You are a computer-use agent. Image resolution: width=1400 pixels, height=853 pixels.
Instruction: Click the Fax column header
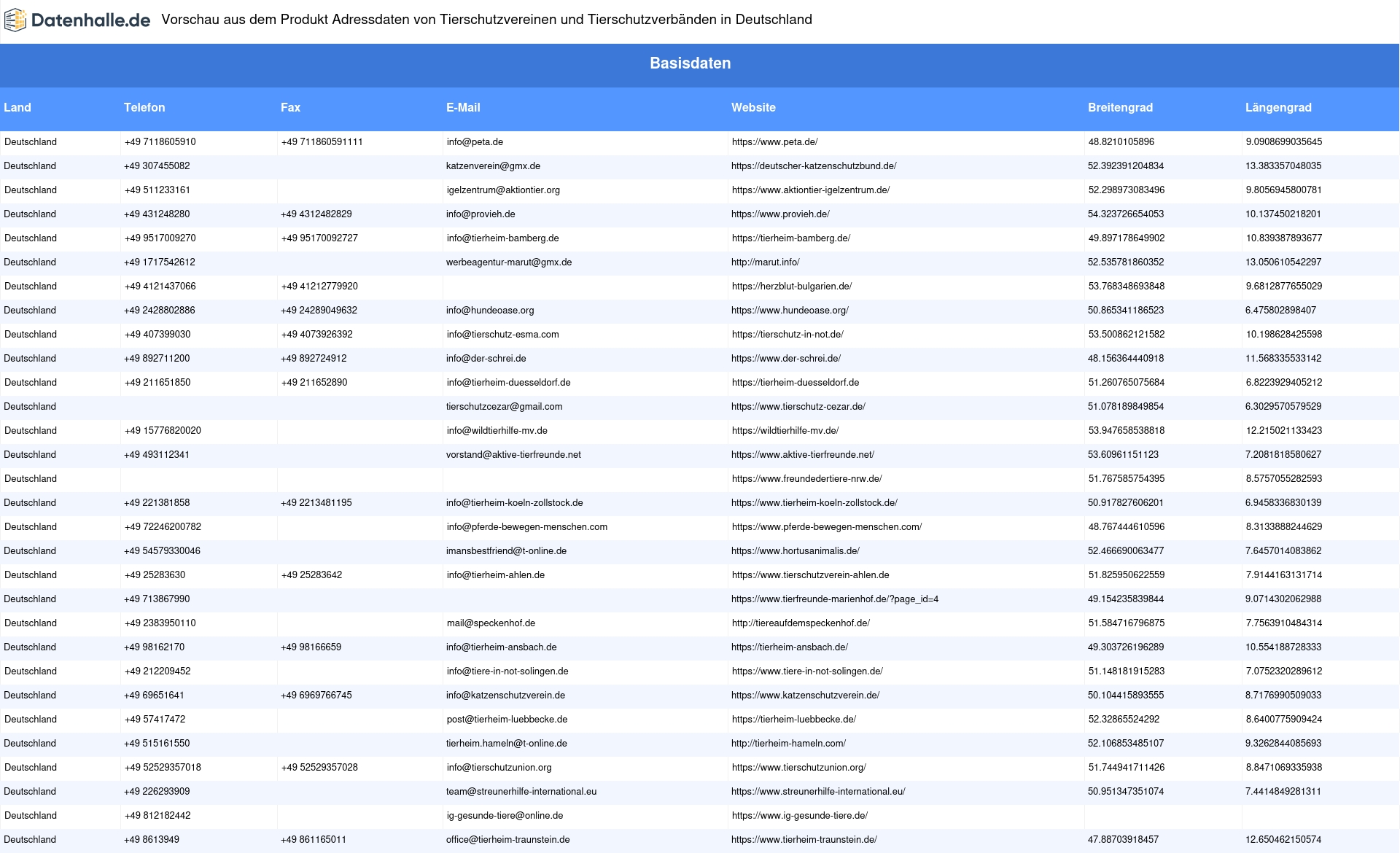click(x=290, y=107)
